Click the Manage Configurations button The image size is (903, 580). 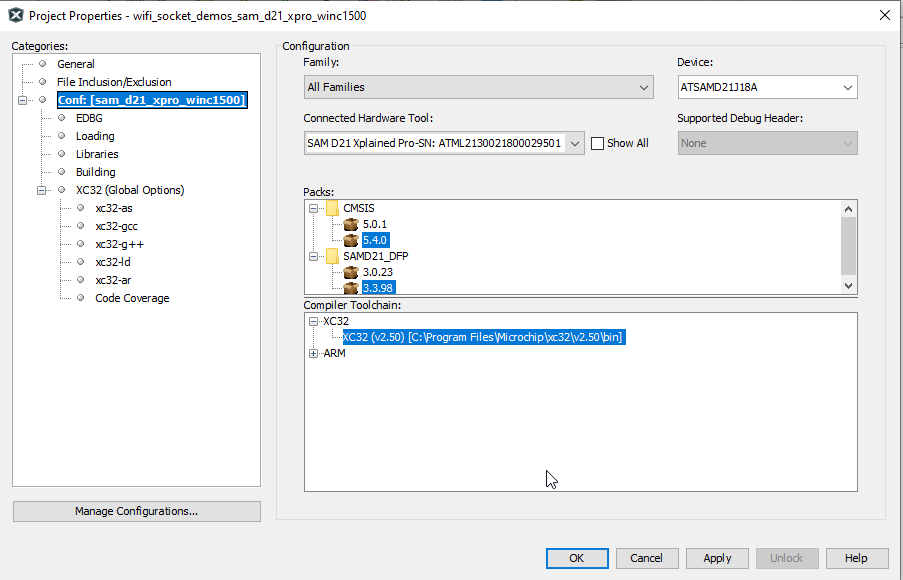coord(136,511)
